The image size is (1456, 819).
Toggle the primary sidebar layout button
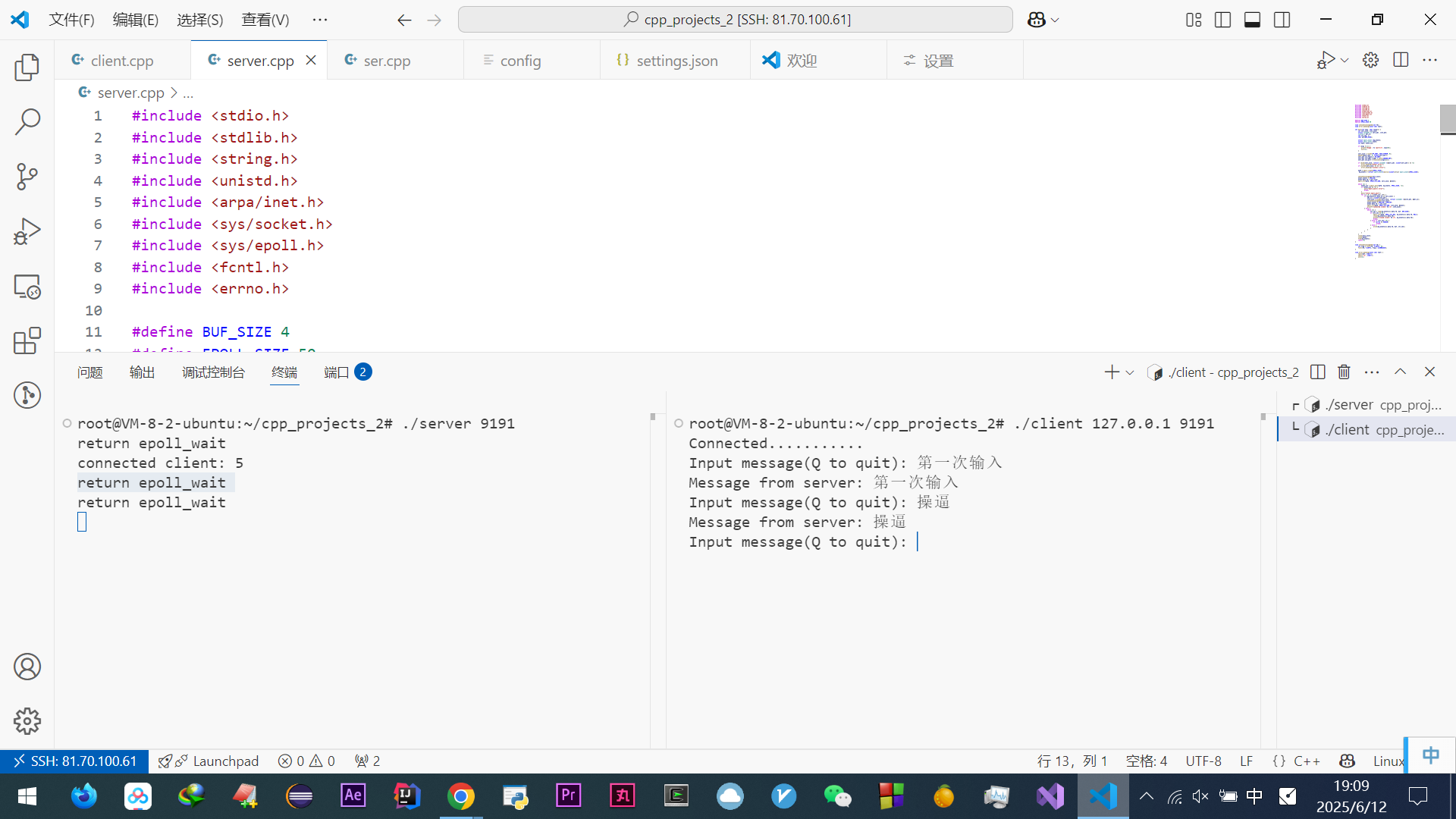coord(1222,20)
